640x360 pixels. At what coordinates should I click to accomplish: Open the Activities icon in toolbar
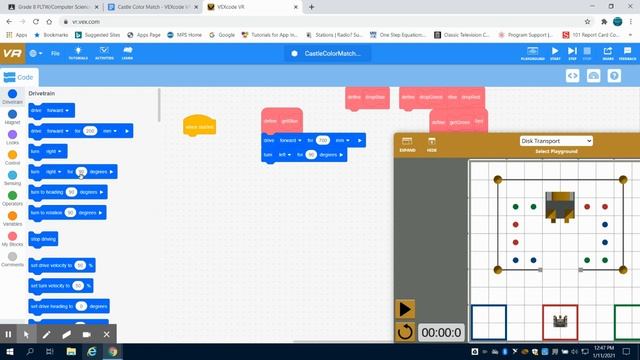[104, 53]
